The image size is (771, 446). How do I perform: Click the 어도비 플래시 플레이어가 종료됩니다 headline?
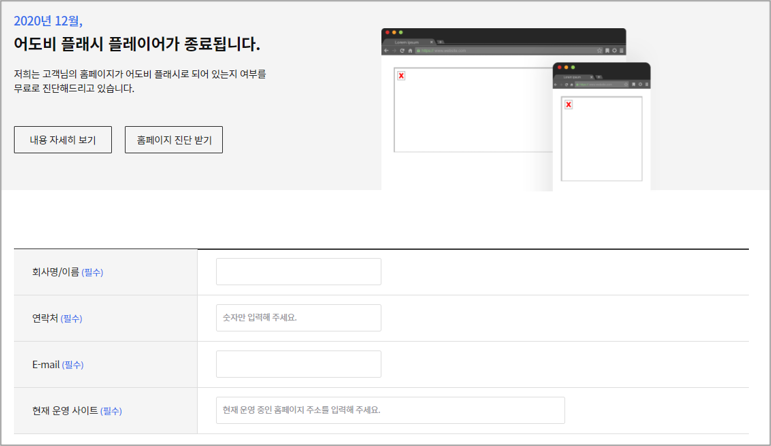(137, 44)
